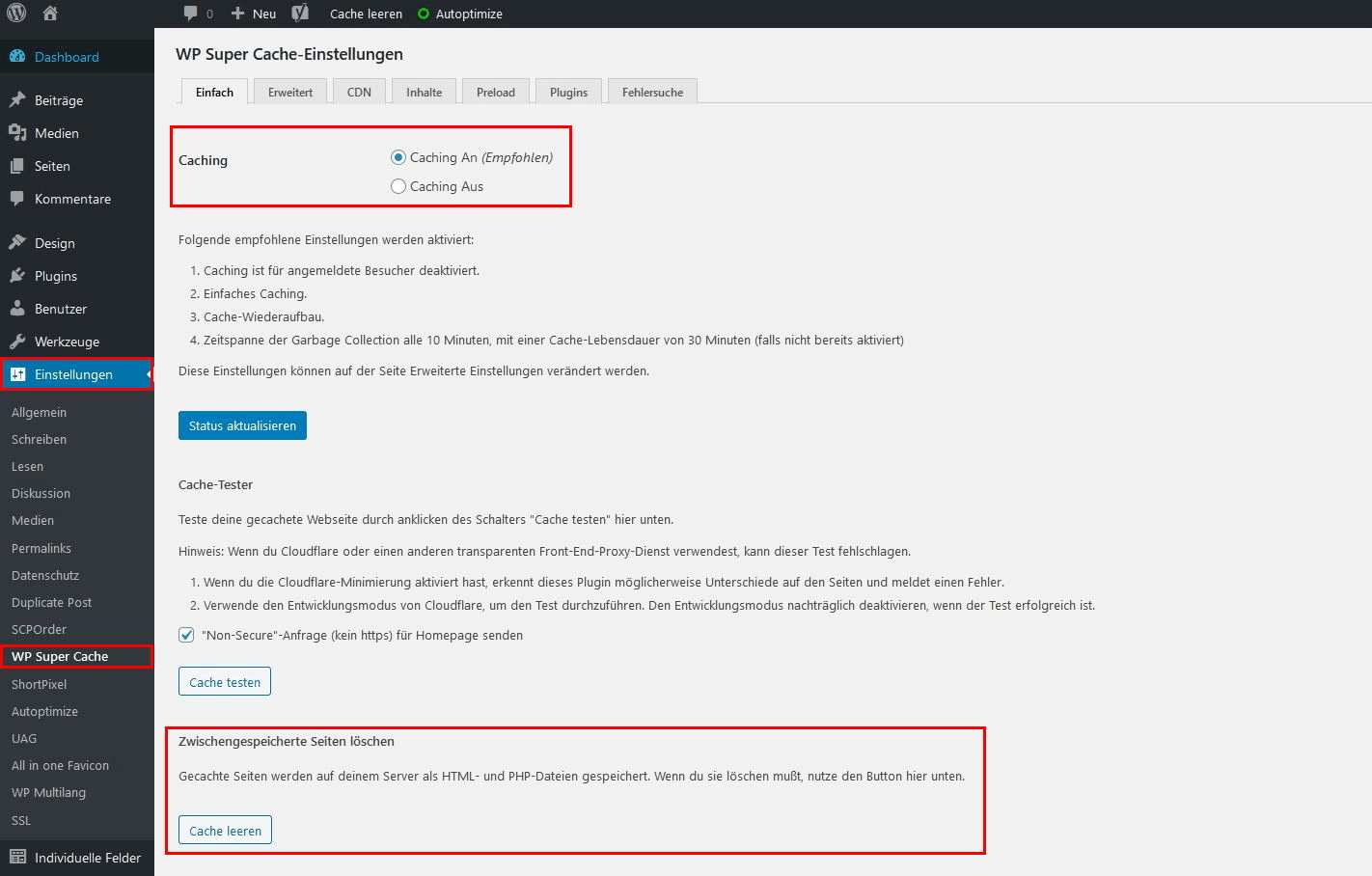Open UAG settings
Image resolution: width=1372 pixels, height=876 pixels.
tap(24, 738)
